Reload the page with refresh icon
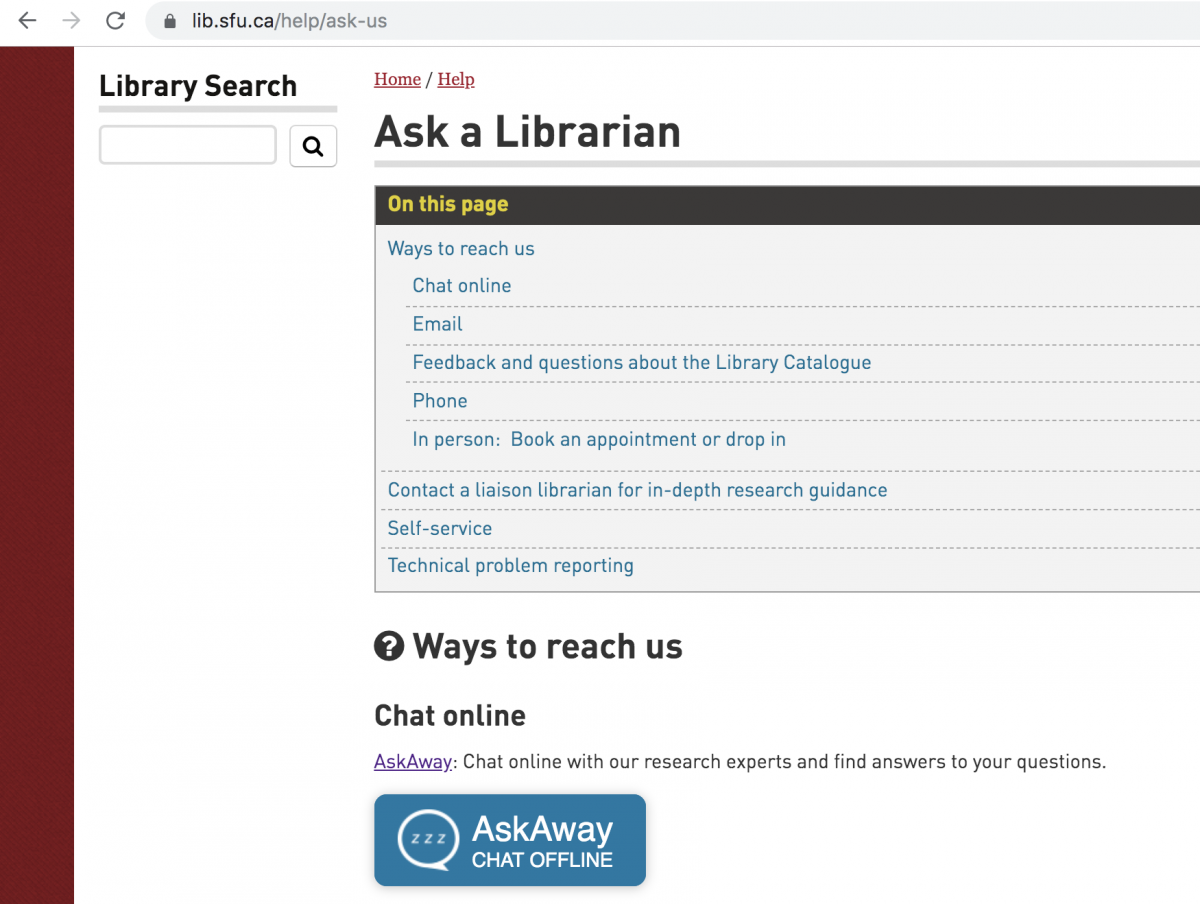Image resolution: width=1200 pixels, height=904 pixels. 116,21
